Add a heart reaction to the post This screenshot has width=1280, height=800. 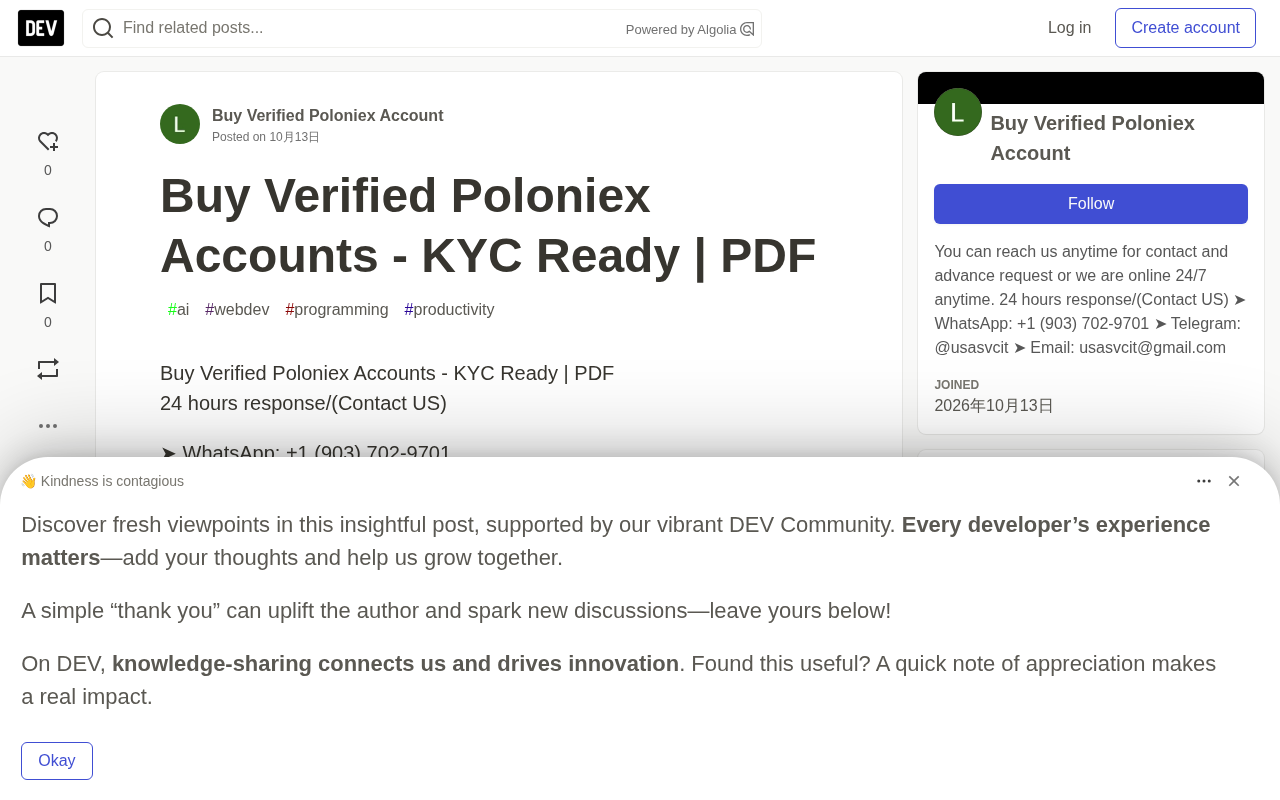click(48, 142)
